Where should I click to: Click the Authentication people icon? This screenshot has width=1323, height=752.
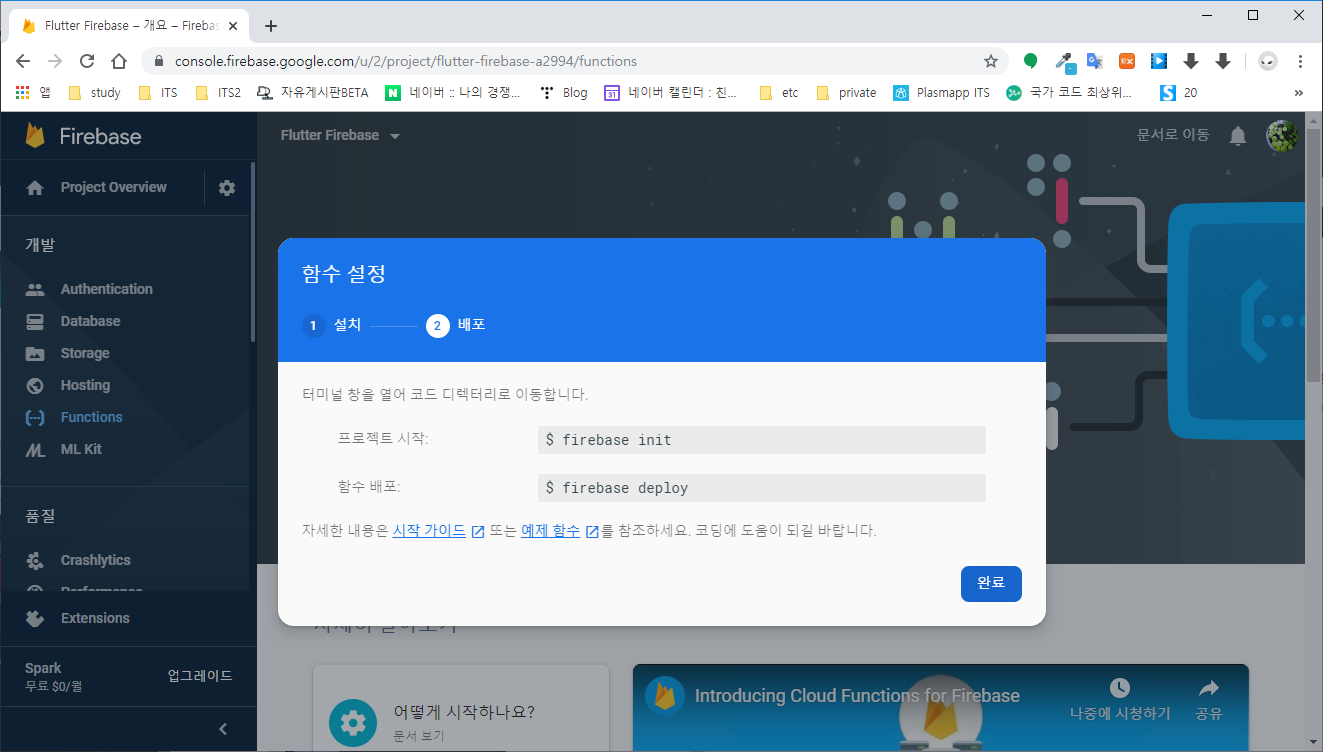35,289
